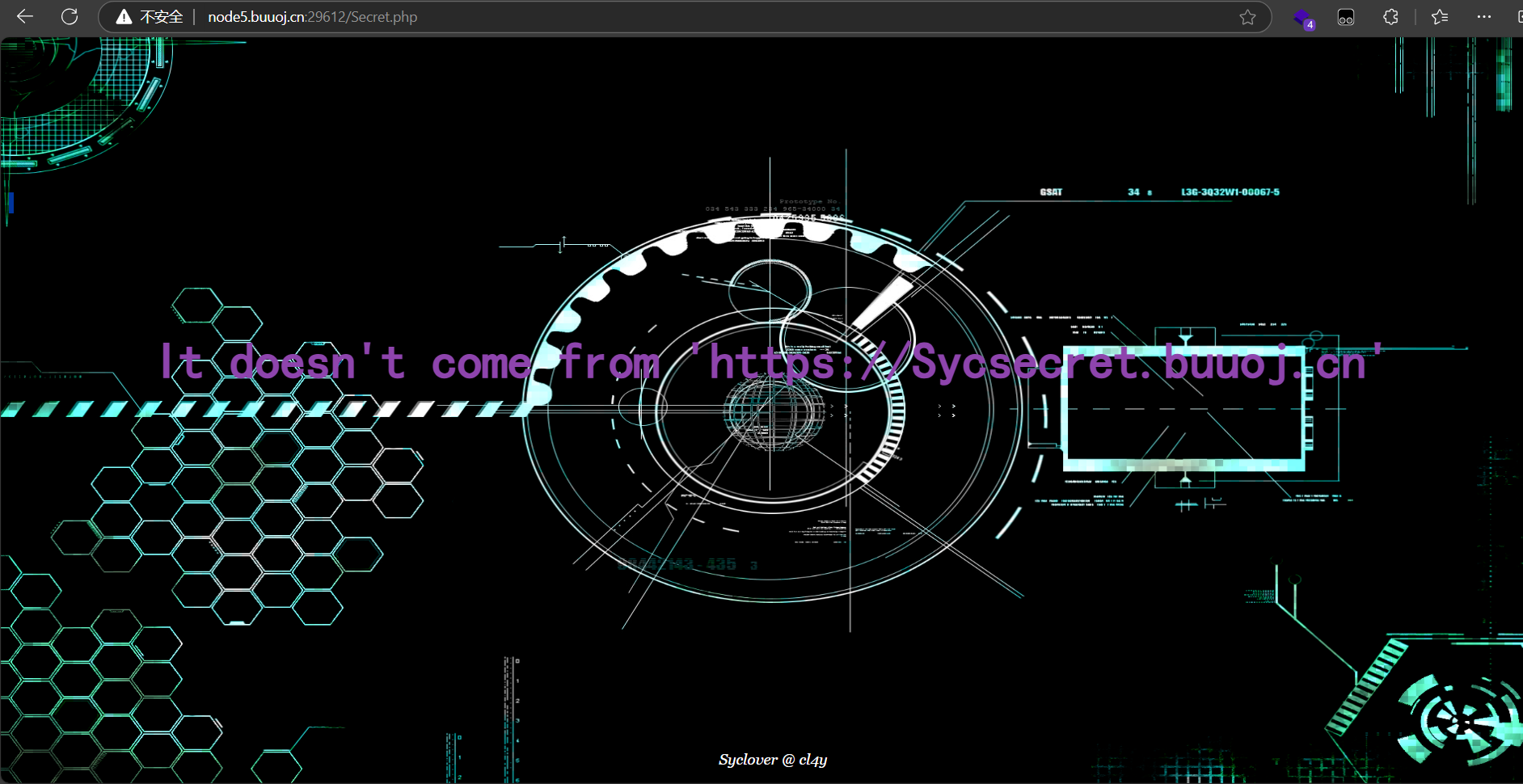This screenshot has height=784, width=1523.
Task: Reload the Secret.php page
Action: 70,17
